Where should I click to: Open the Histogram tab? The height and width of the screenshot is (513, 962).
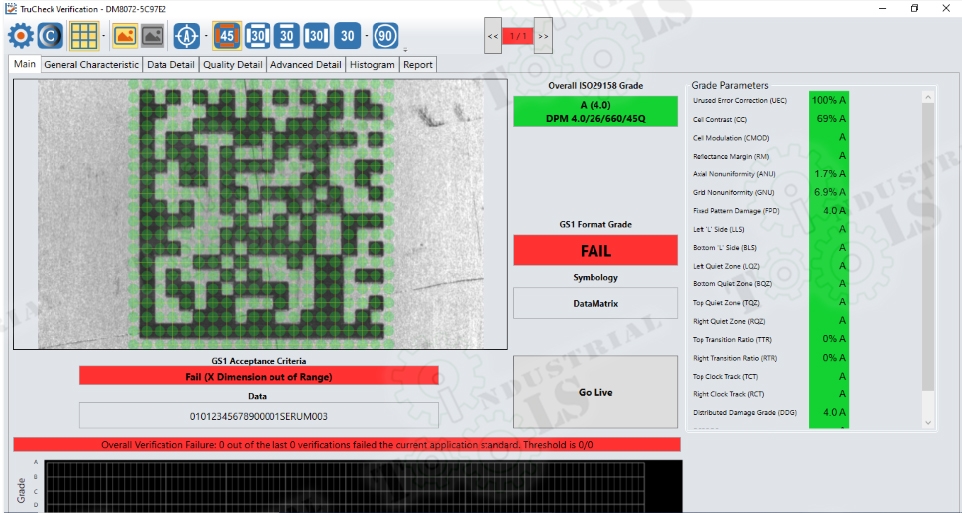coord(372,64)
